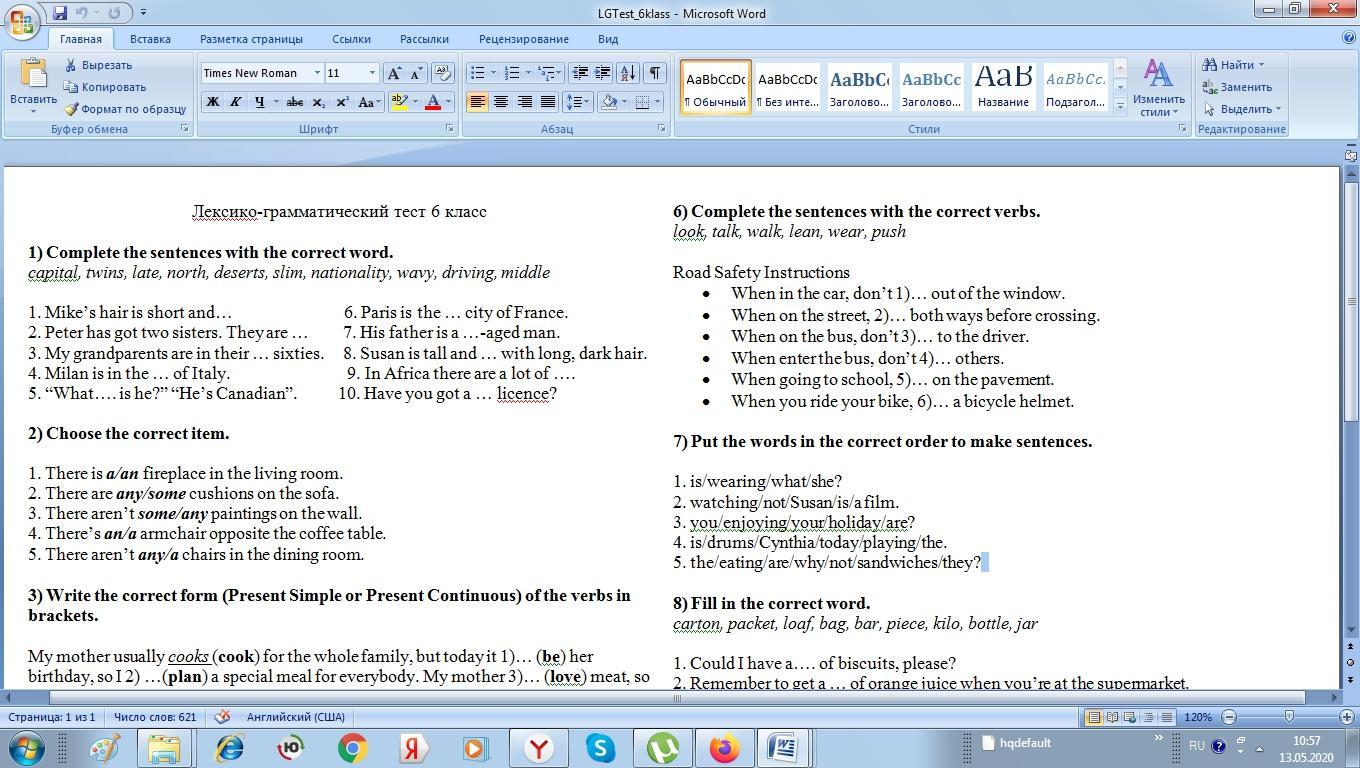Open Skype from the taskbar

tap(600, 748)
